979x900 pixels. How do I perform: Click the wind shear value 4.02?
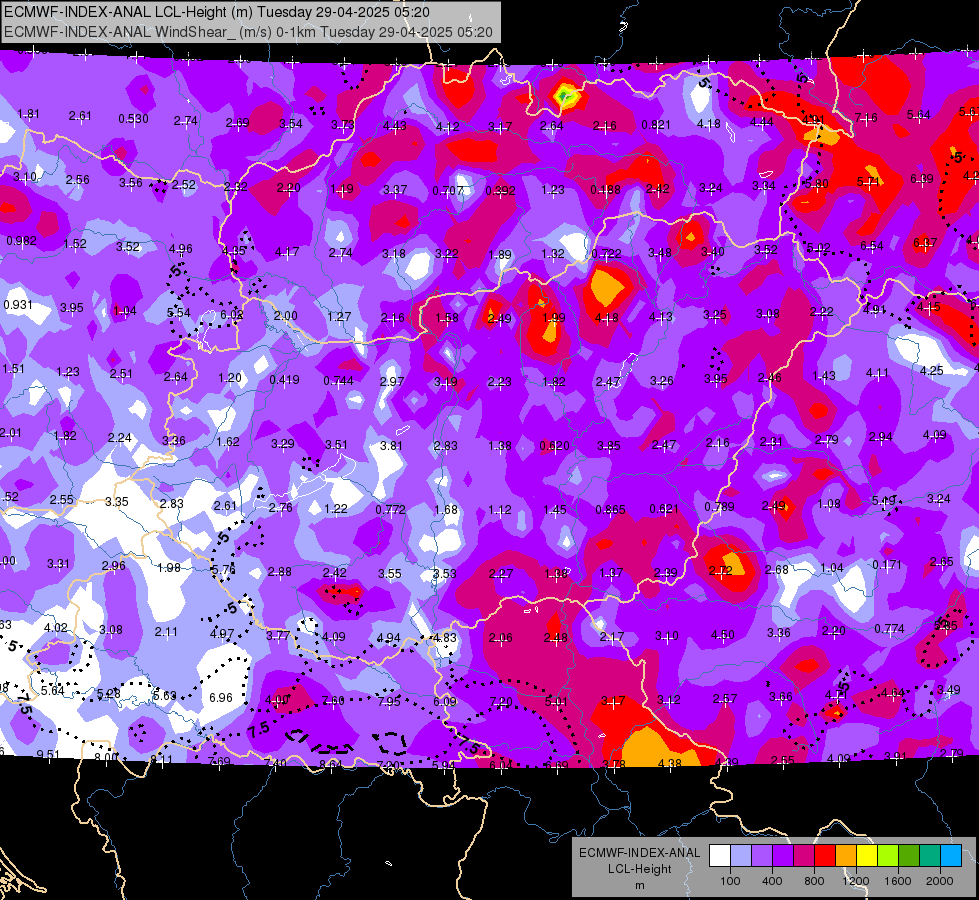point(55,628)
